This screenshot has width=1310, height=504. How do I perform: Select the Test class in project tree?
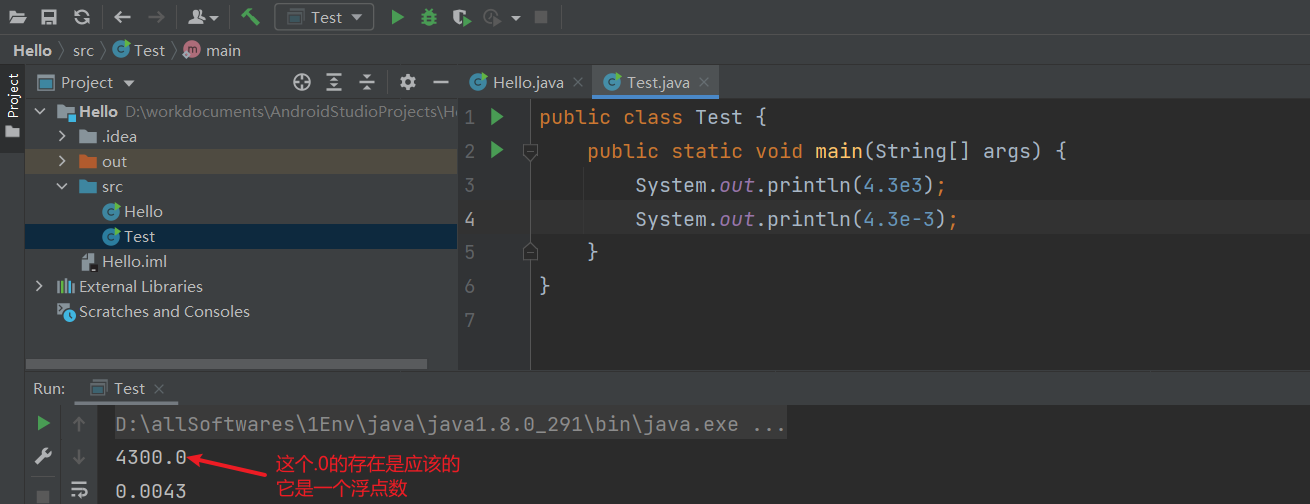tap(129, 236)
